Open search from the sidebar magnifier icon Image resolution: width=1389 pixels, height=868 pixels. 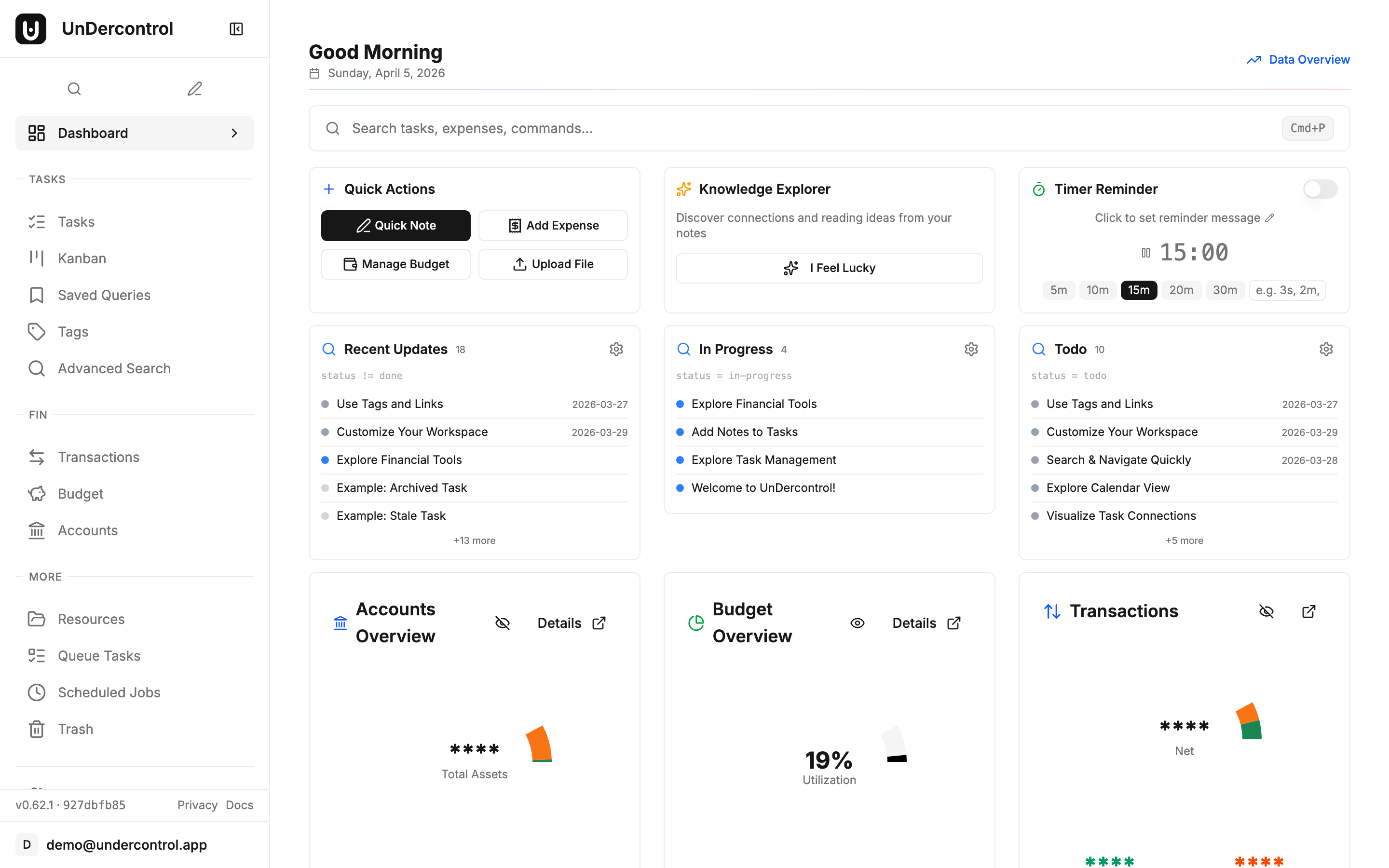click(74, 88)
